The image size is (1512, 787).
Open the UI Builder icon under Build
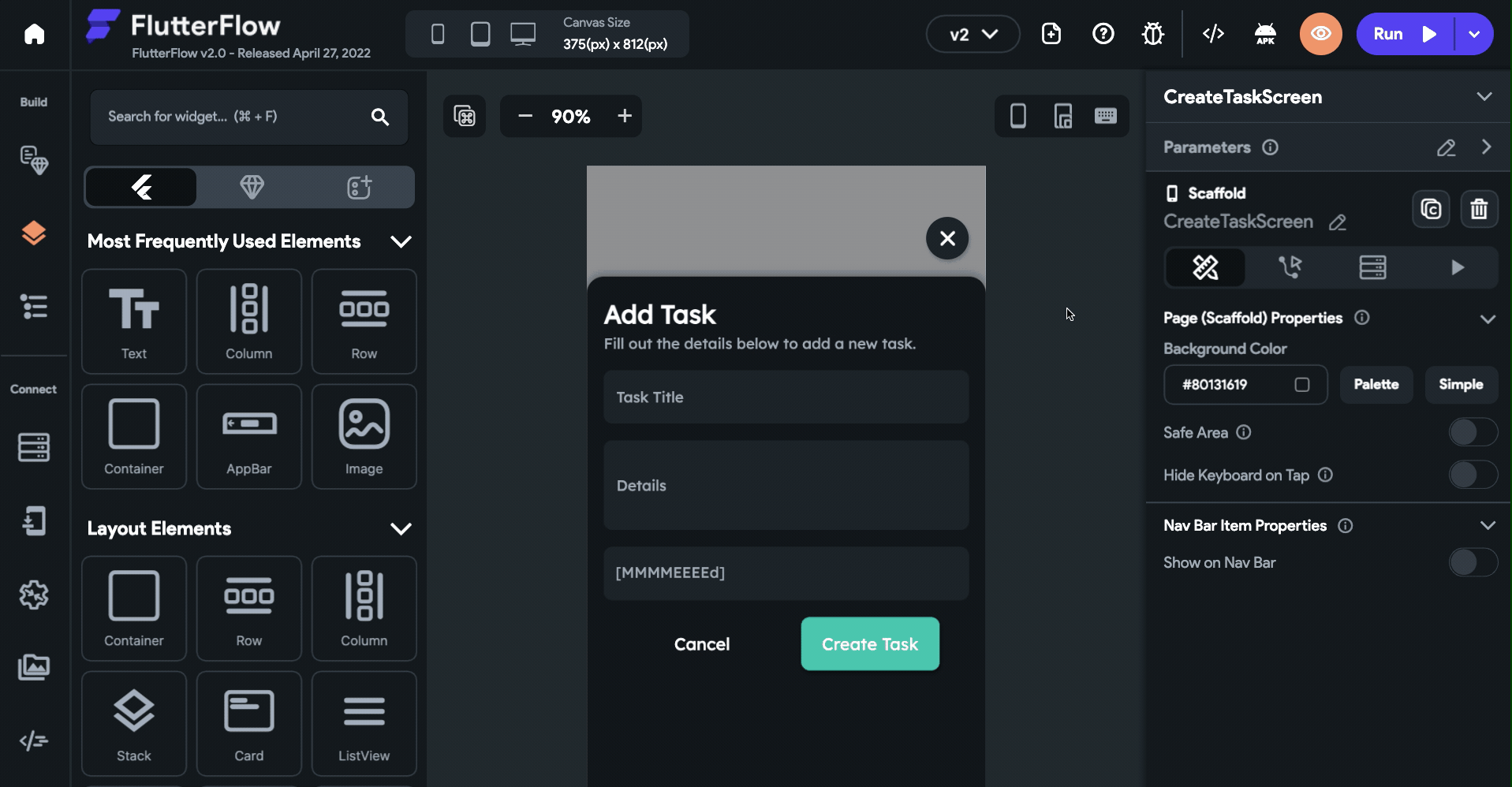pyautogui.click(x=34, y=160)
